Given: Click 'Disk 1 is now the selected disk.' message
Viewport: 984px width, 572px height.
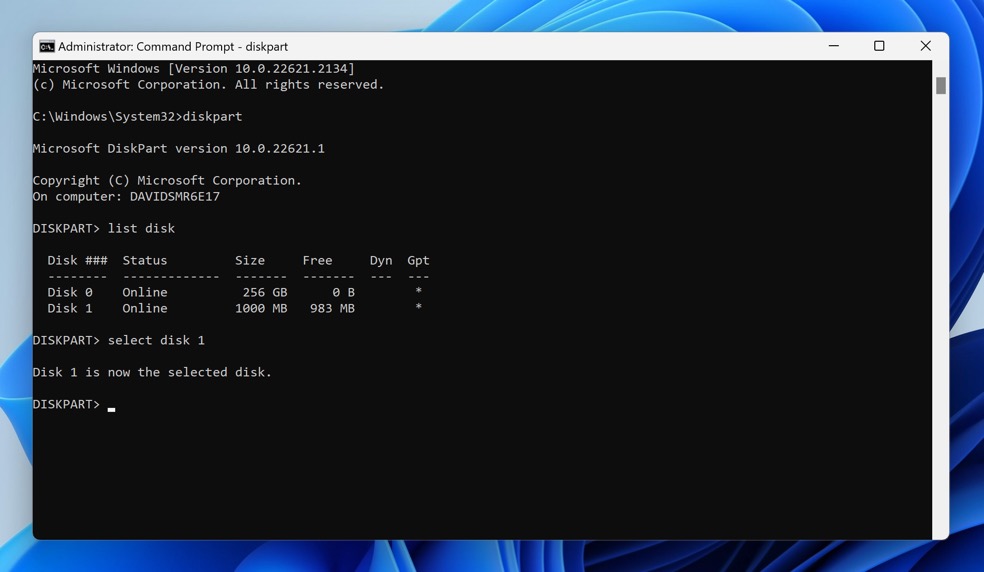Looking at the screenshot, I should 152,372.
